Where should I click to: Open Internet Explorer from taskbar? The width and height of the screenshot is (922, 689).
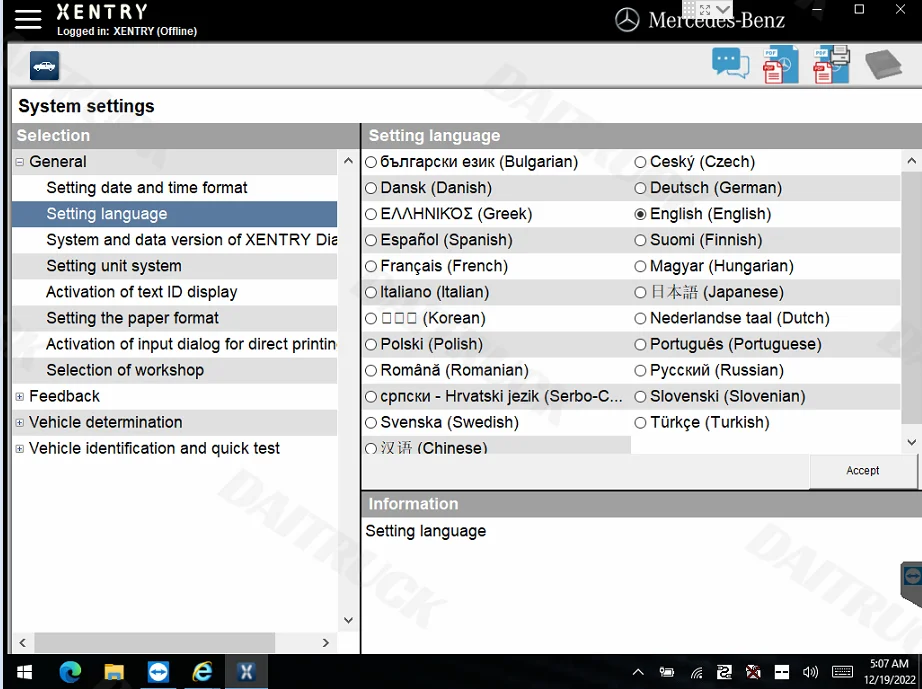click(202, 672)
